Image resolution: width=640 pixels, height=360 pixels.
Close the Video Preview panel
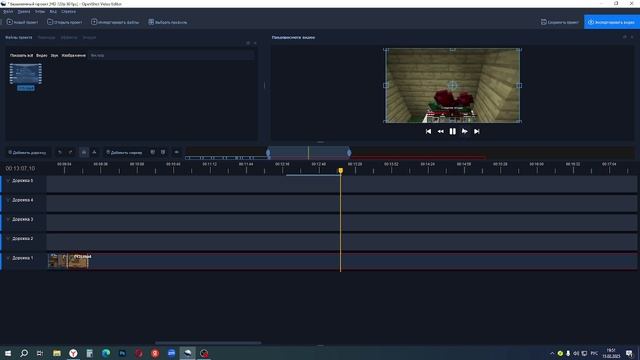pyautogui.click(x=632, y=37)
